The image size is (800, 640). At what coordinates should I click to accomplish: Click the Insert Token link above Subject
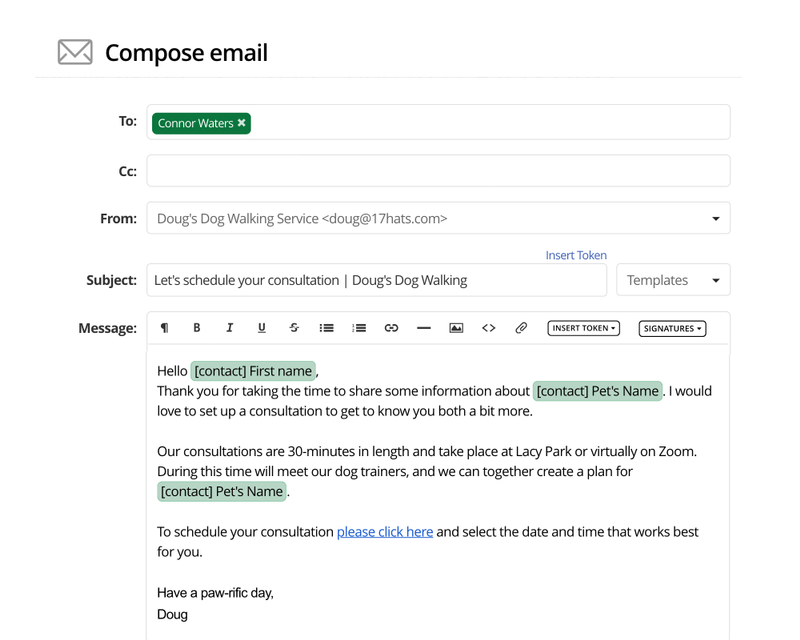(576, 255)
